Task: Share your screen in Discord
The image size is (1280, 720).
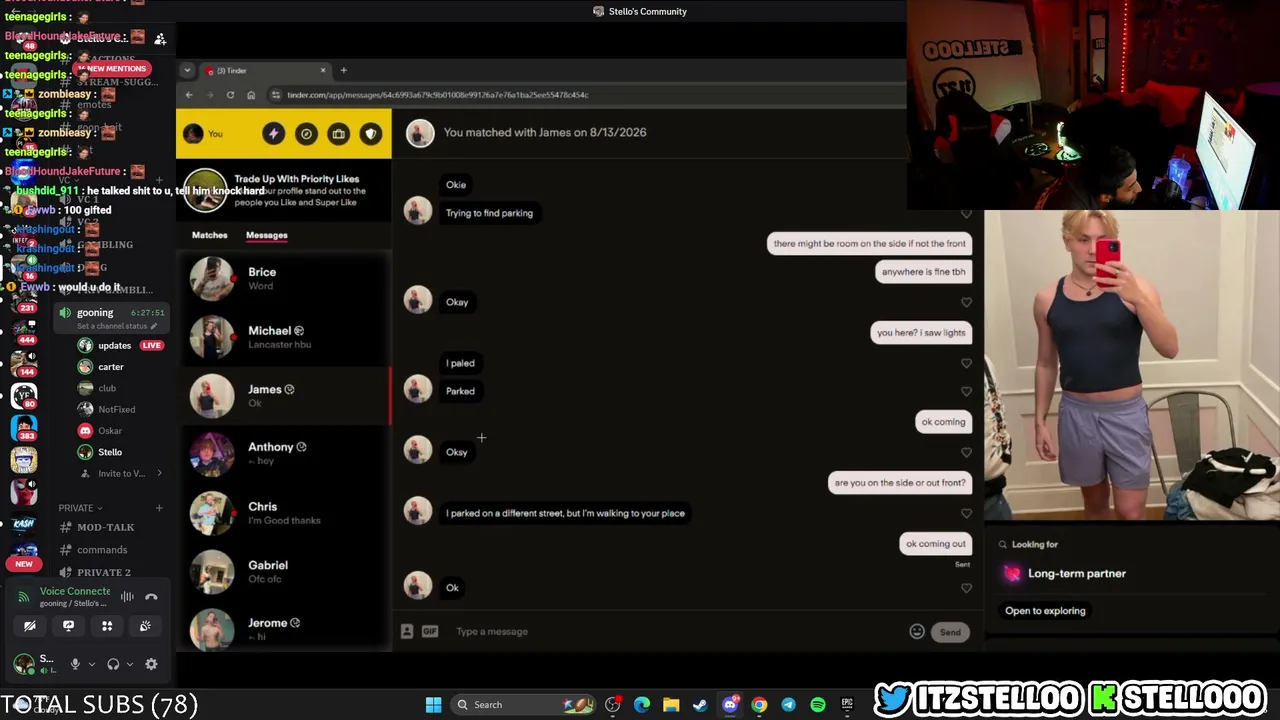Action: pyautogui.click(x=68, y=626)
